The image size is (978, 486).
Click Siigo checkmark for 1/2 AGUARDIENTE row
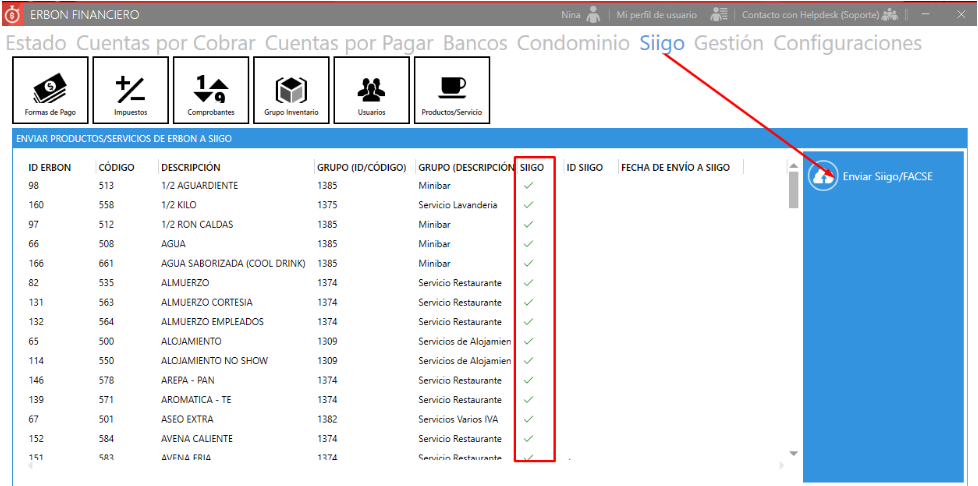click(529, 186)
